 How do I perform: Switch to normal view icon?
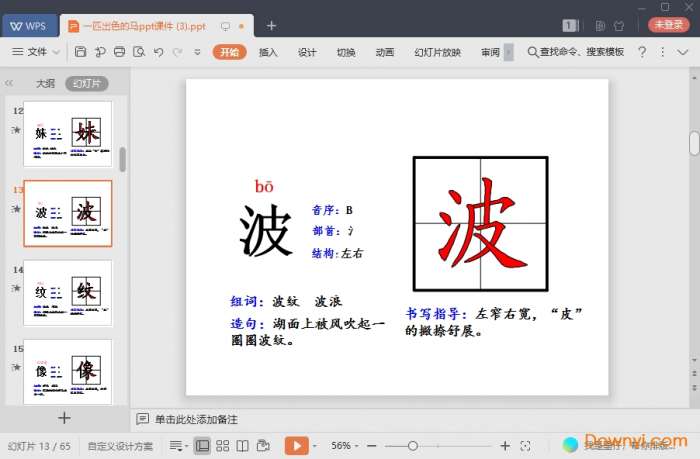[202, 446]
